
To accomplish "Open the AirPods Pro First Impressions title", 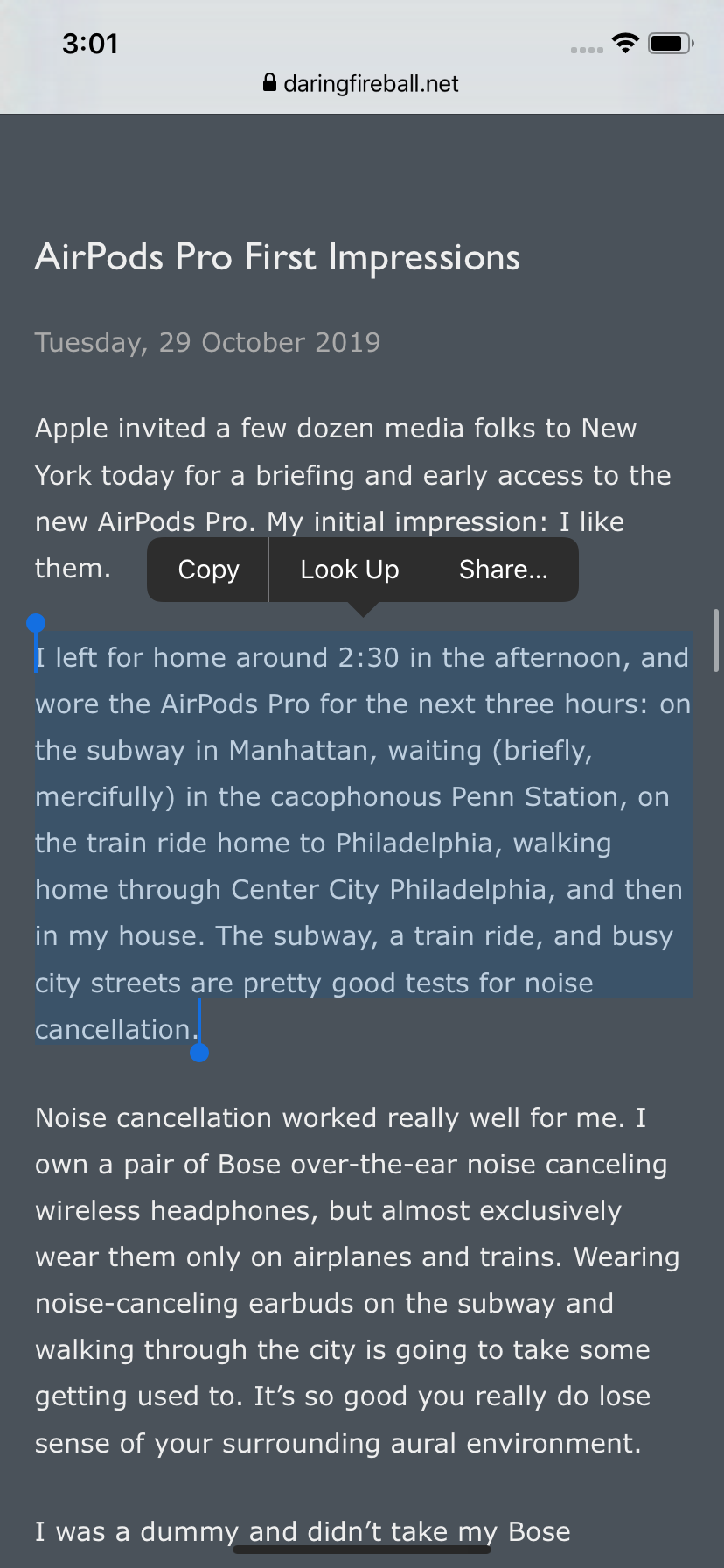I will pyautogui.click(x=277, y=257).
